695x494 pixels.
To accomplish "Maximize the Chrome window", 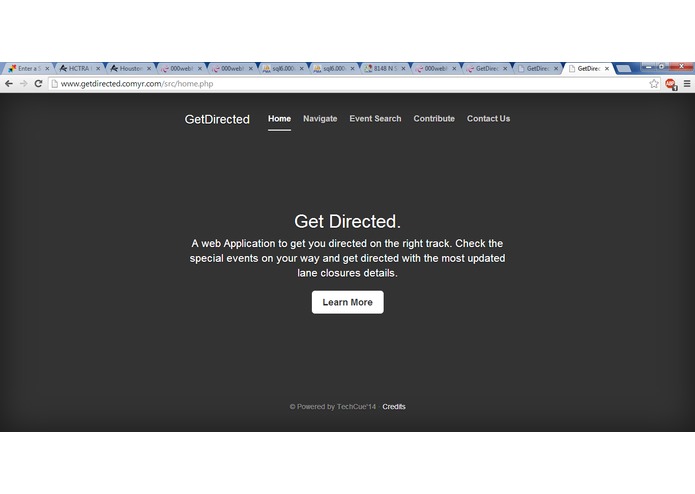I will point(662,66).
